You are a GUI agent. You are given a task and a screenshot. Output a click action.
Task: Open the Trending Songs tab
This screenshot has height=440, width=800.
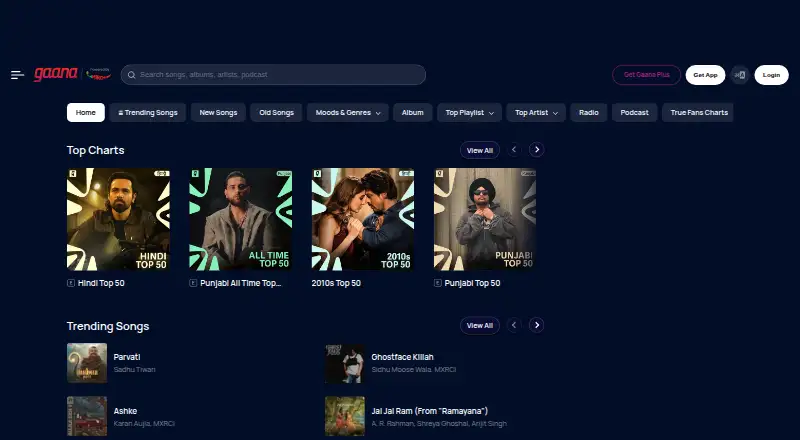tap(147, 113)
